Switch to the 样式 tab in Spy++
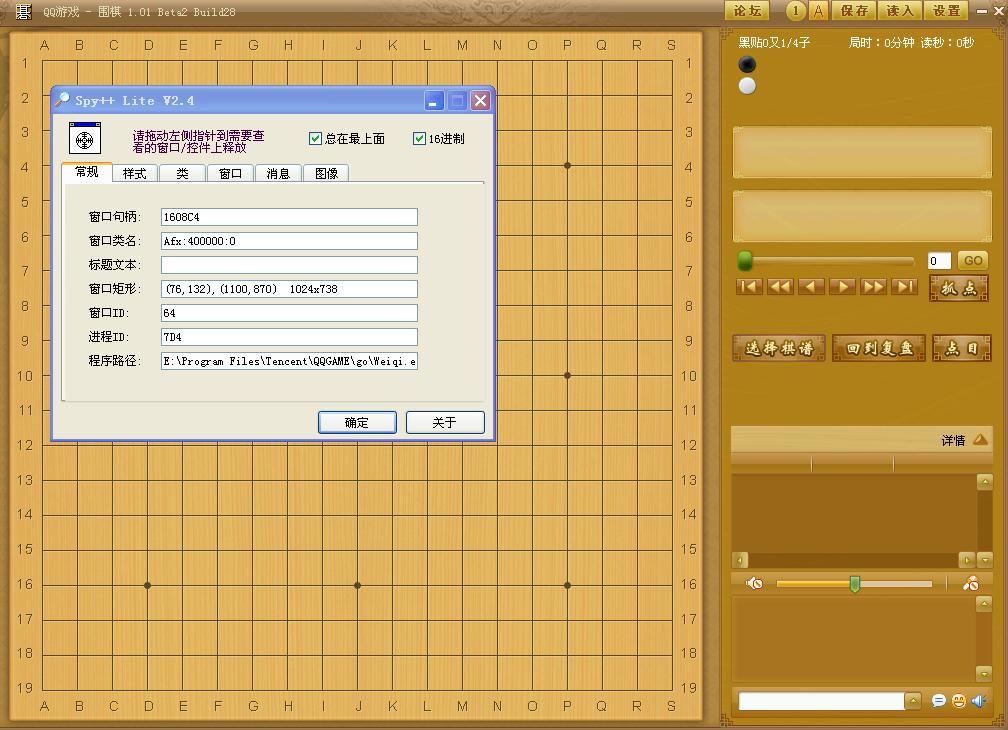The height and width of the screenshot is (730, 1008). point(134,173)
